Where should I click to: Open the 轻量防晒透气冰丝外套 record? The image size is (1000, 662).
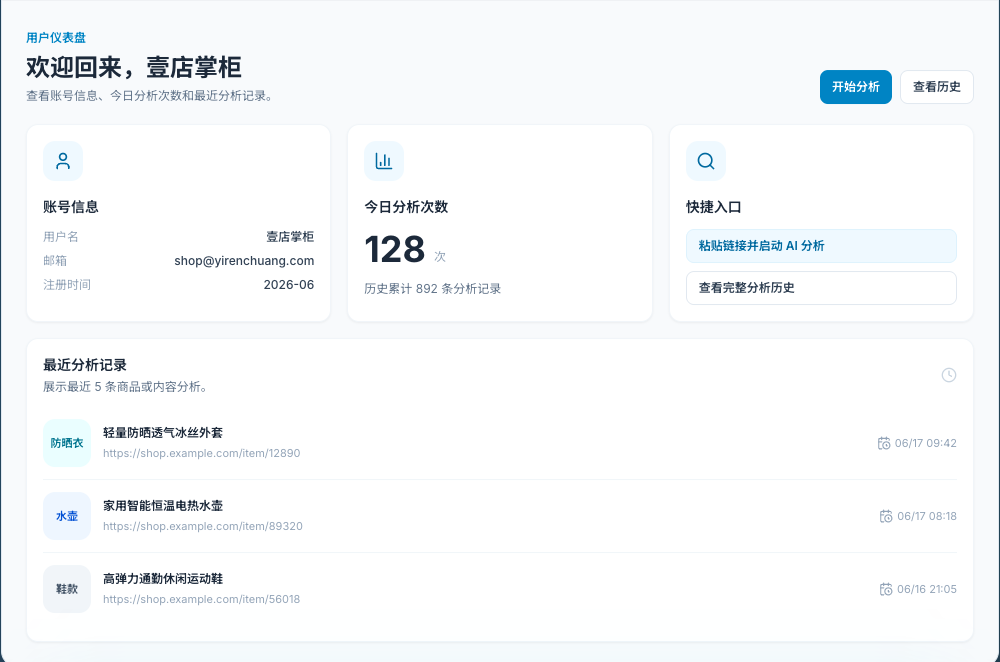(x=163, y=432)
